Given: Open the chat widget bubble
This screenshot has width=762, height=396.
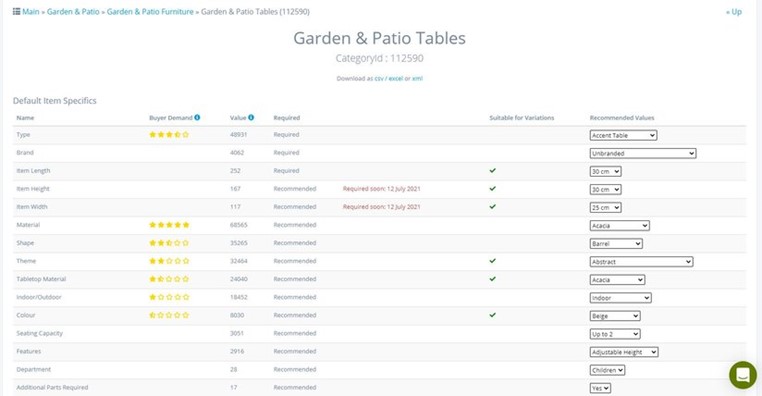Looking at the screenshot, I should 743,375.
